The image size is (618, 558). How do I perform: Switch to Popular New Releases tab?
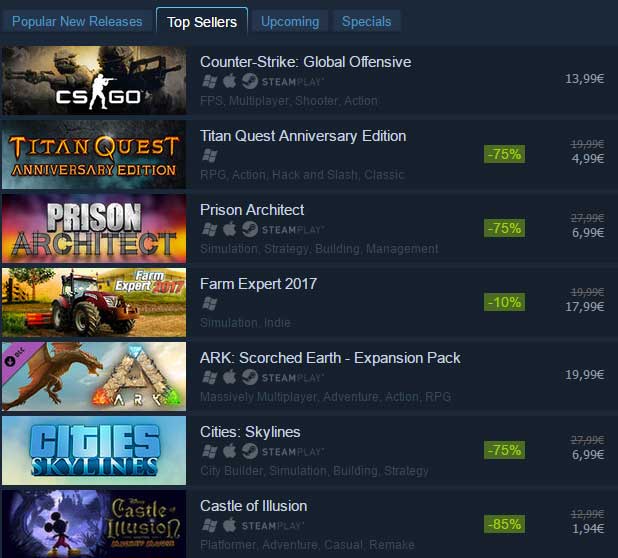tap(77, 21)
